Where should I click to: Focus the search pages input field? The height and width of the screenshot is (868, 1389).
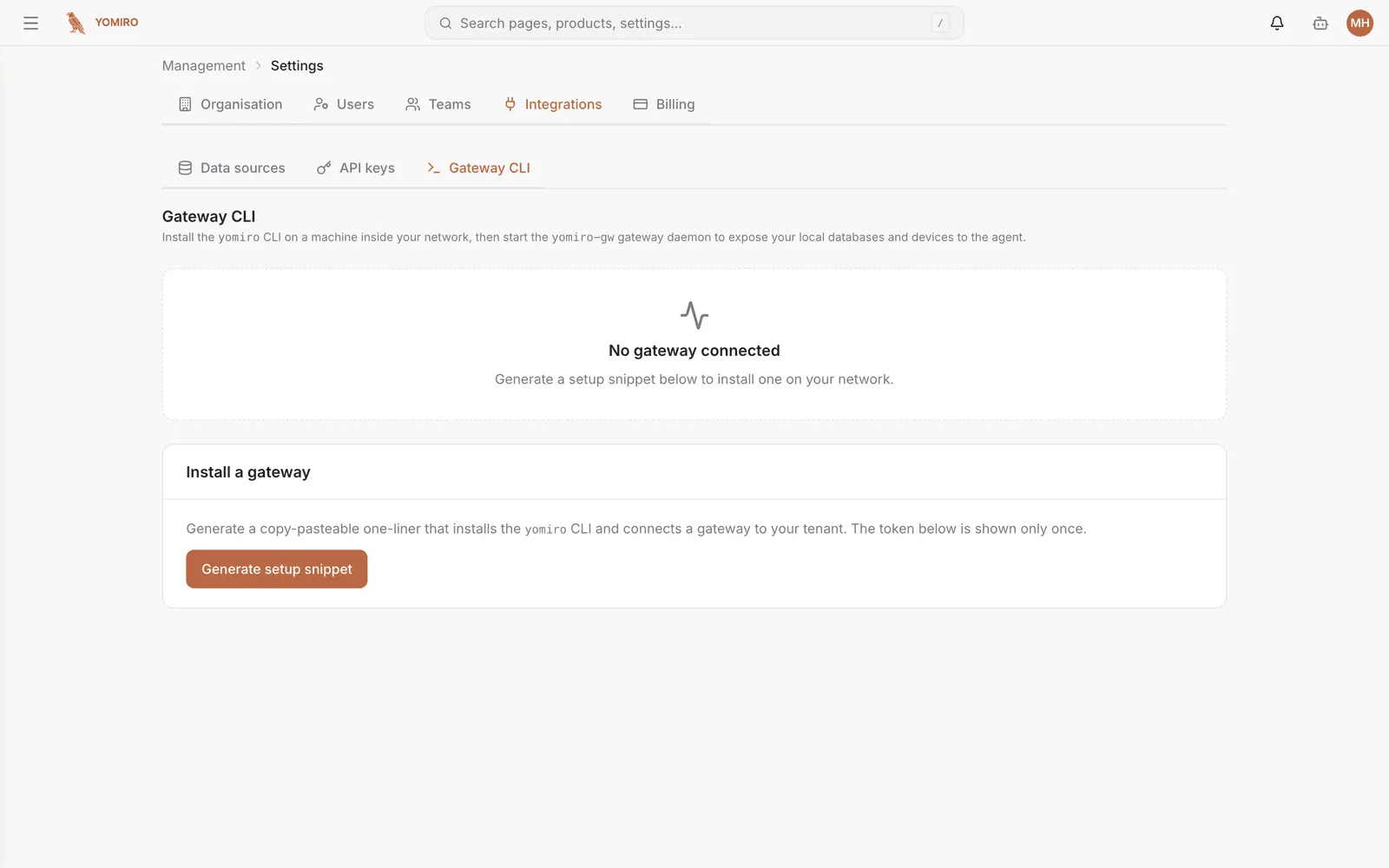[694, 23]
